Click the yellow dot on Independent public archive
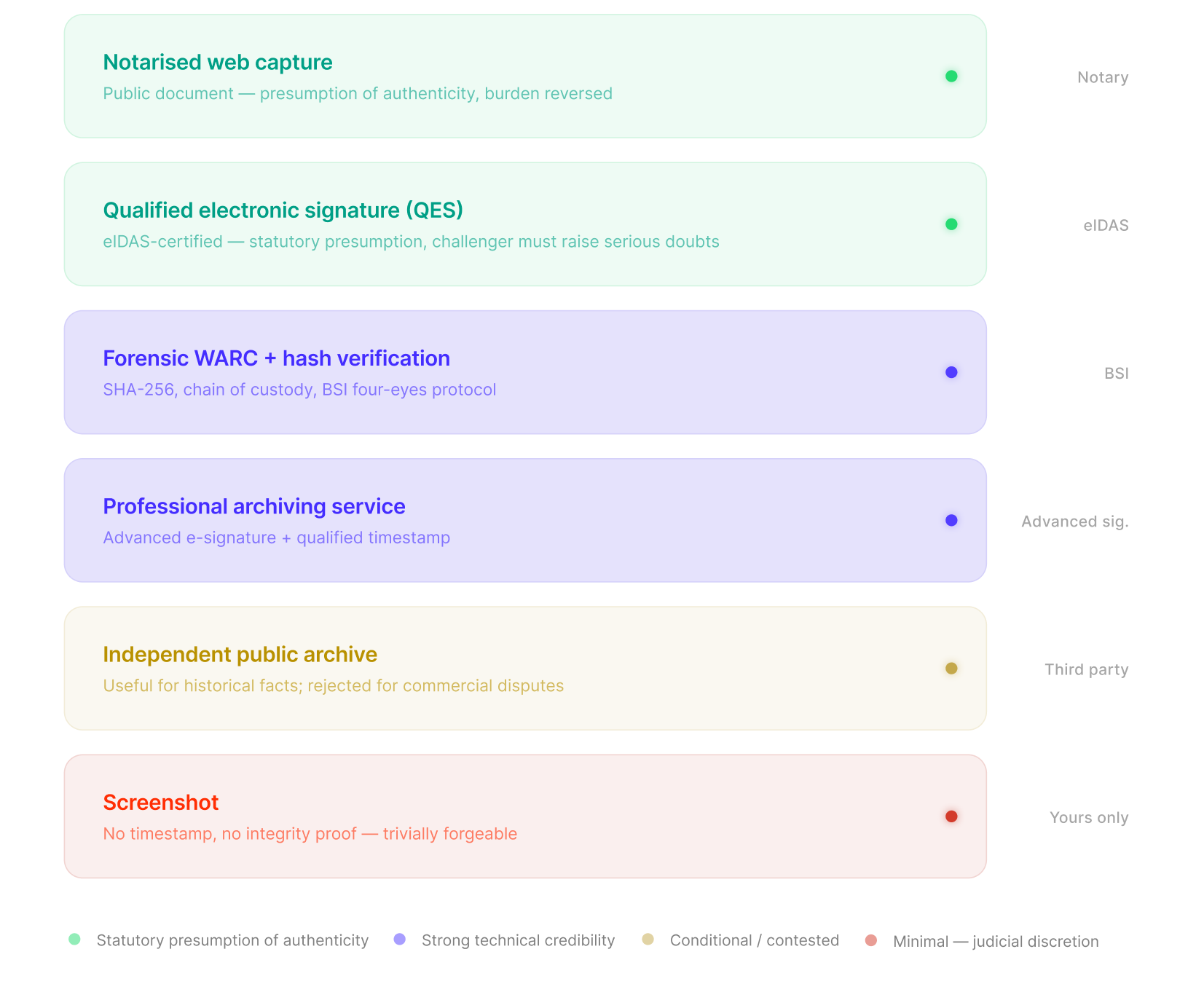Screen dimensions: 1196x1008 [951, 668]
